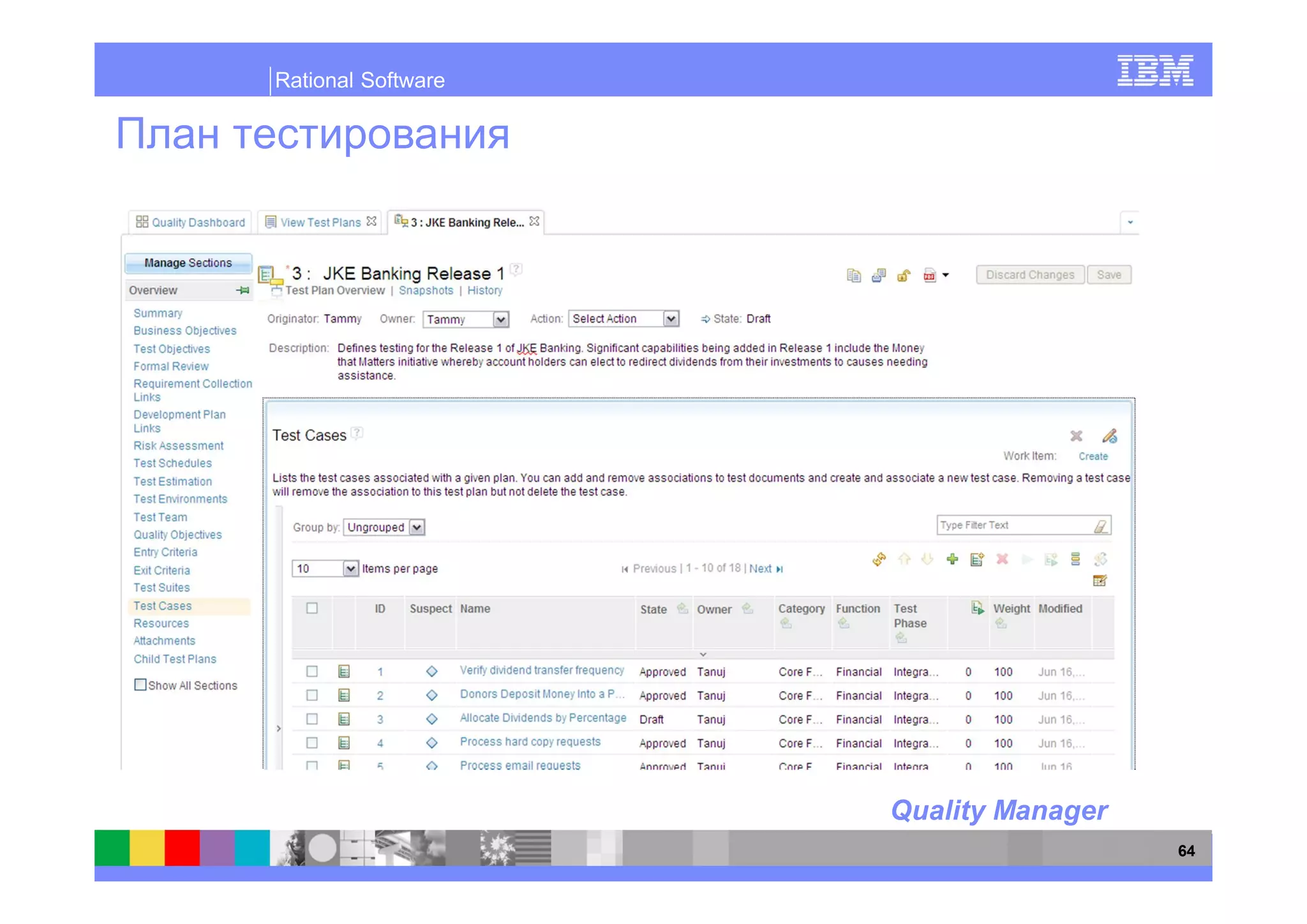Close the JKE Banking Release tab
Viewport: 1307px width, 924px height.
point(534,221)
